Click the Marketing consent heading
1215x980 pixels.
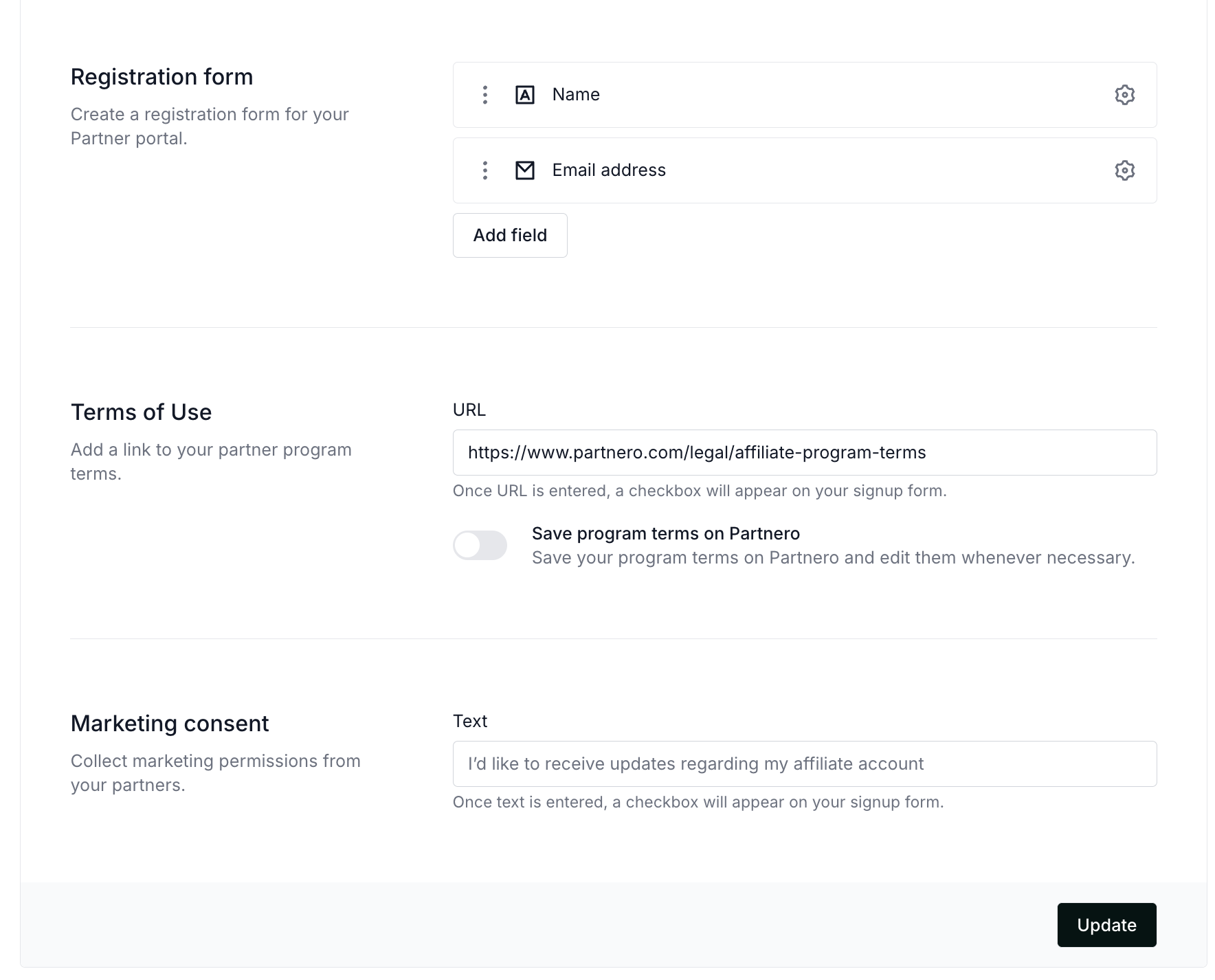[170, 724]
